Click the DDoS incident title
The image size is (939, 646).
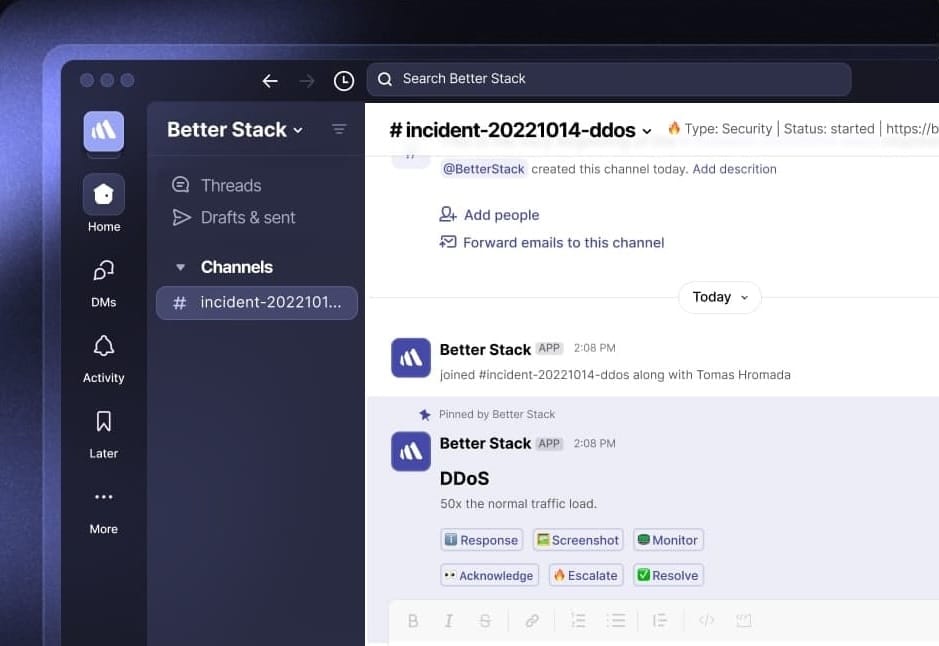pos(465,478)
